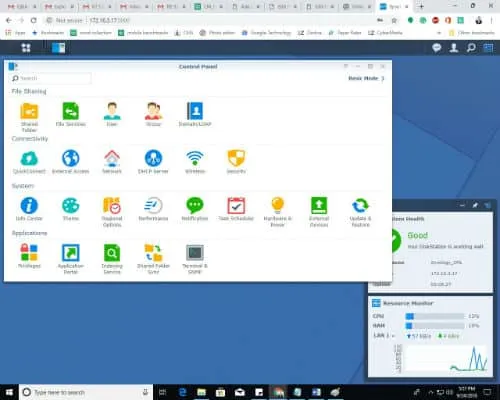The height and width of the screenshot is (400, 500).
Task: Open Domain/LDAP settings
Action: point(195,115)
